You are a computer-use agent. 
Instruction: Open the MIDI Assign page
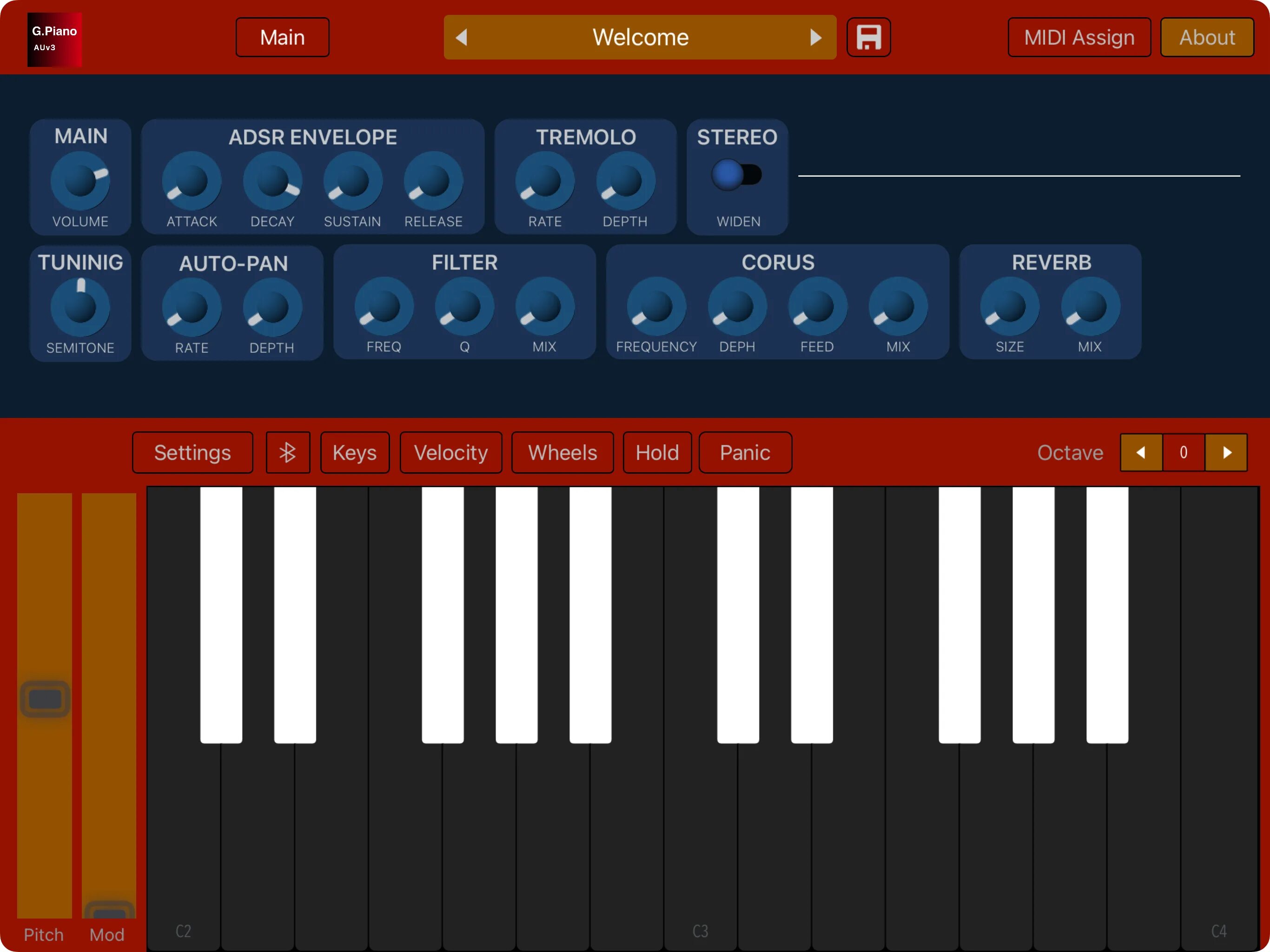pos(1079,37)
